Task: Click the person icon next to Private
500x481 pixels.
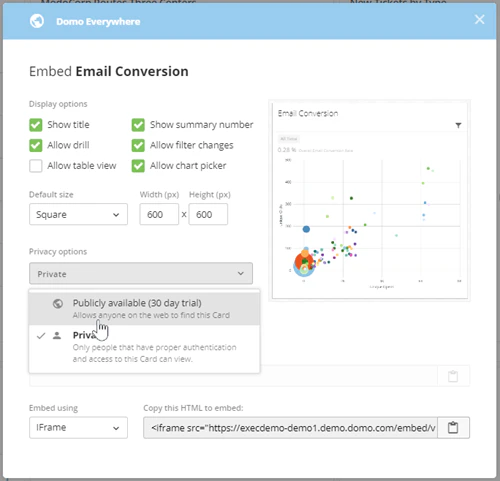Action: click(57, 335)
